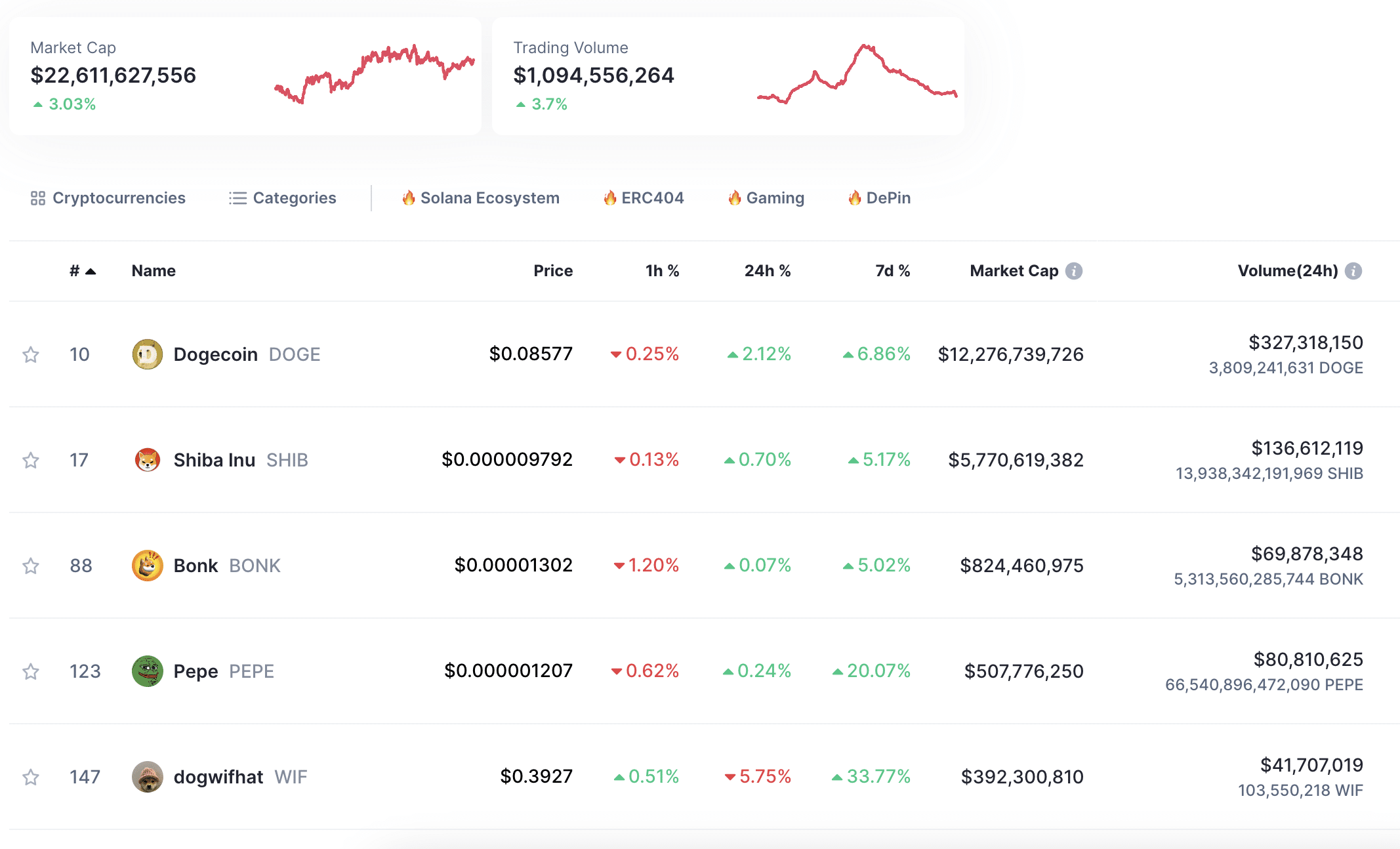The width and height of the screenshot is (1400, 849).
Task: Click Bonk's volume $69,878,348
Action: [x=1307, y=554]
